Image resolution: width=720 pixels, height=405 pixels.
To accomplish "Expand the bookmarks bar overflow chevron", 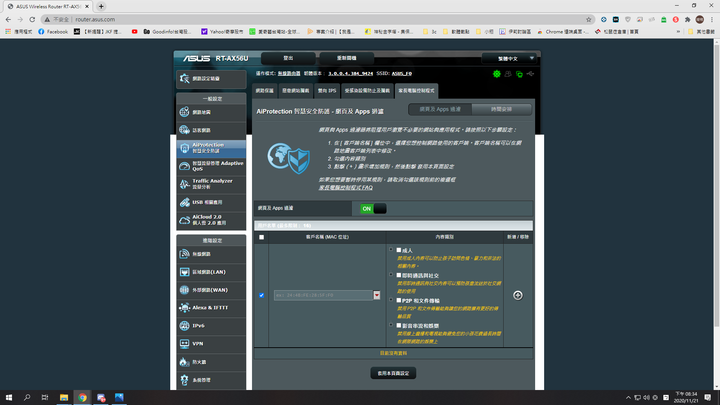I will coord(678,32).
